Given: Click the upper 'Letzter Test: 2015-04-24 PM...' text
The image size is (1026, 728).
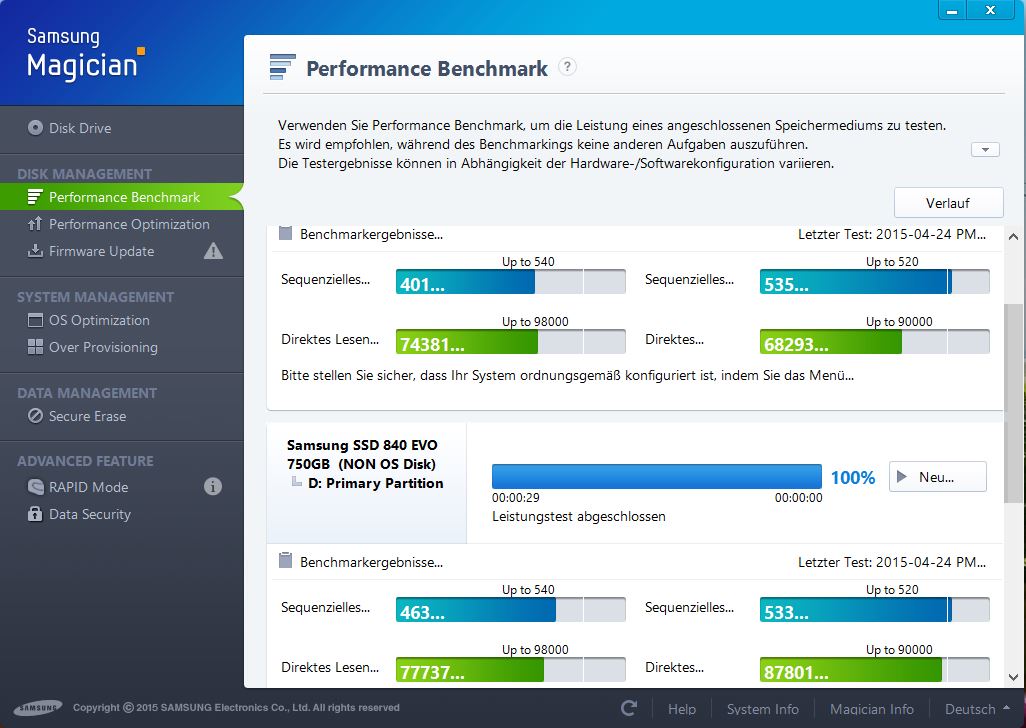Looking at the screenshot, I should click(x=892, y=234).
